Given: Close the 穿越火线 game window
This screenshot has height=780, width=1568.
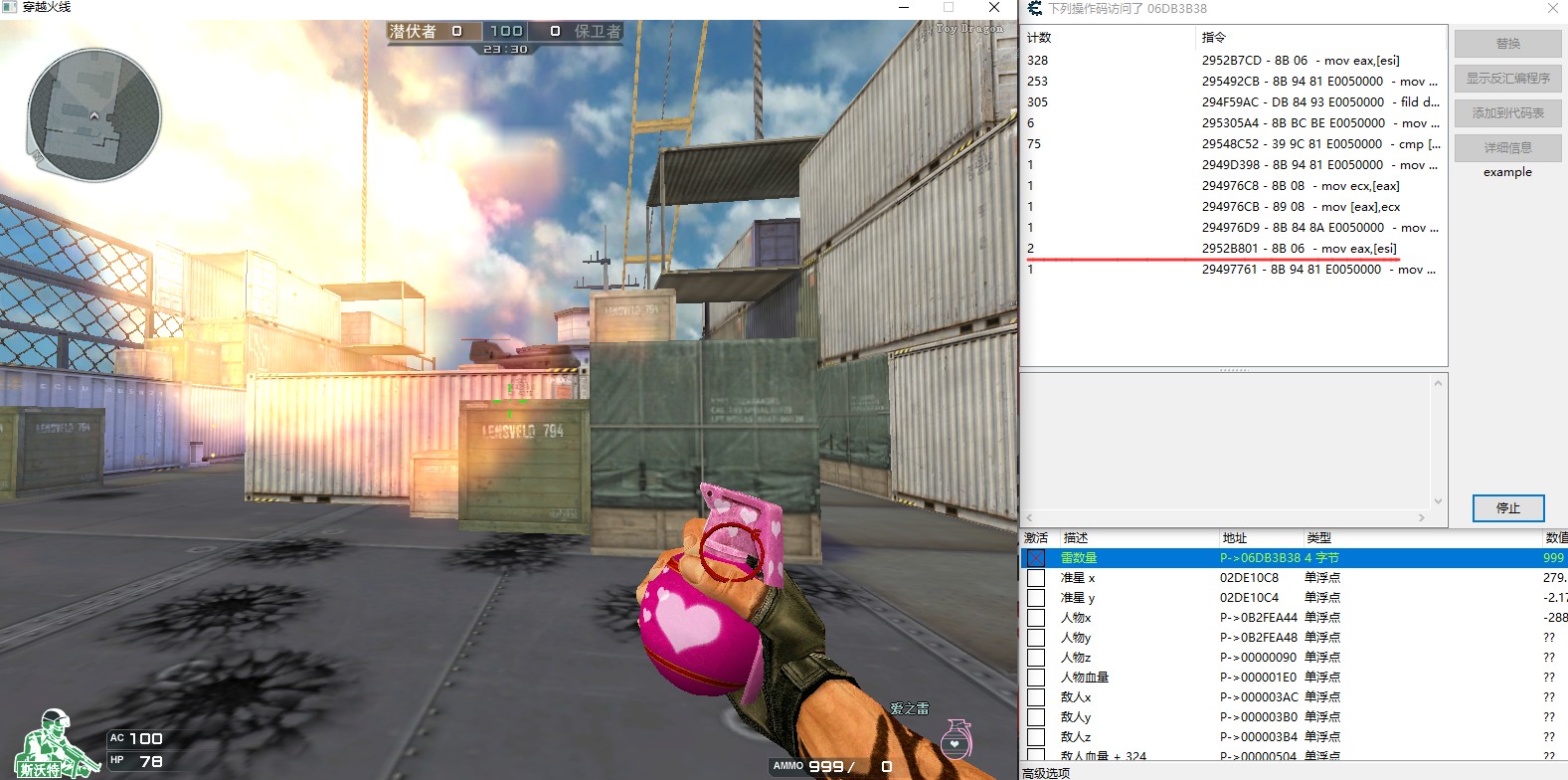Looking at the screenshot, I should pos(993,7).
